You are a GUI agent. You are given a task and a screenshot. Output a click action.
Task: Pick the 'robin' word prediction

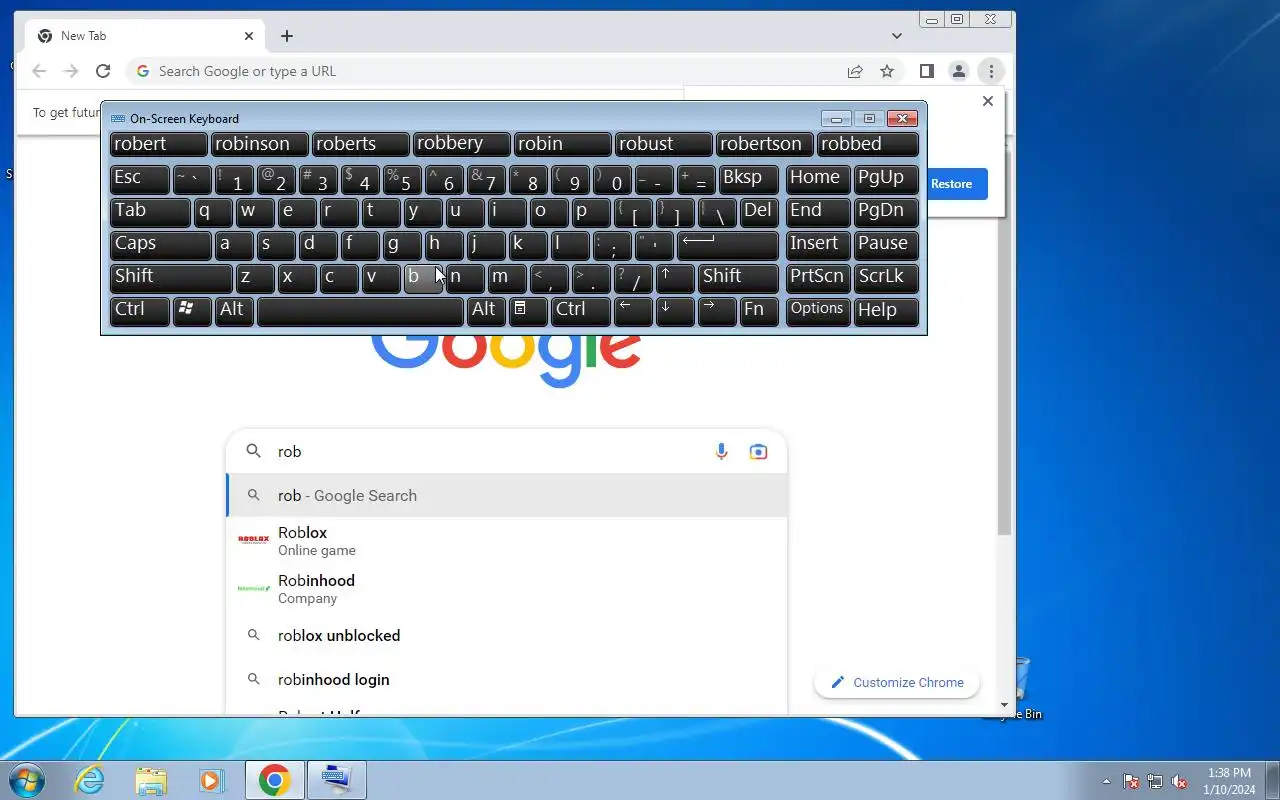(562, 144)
